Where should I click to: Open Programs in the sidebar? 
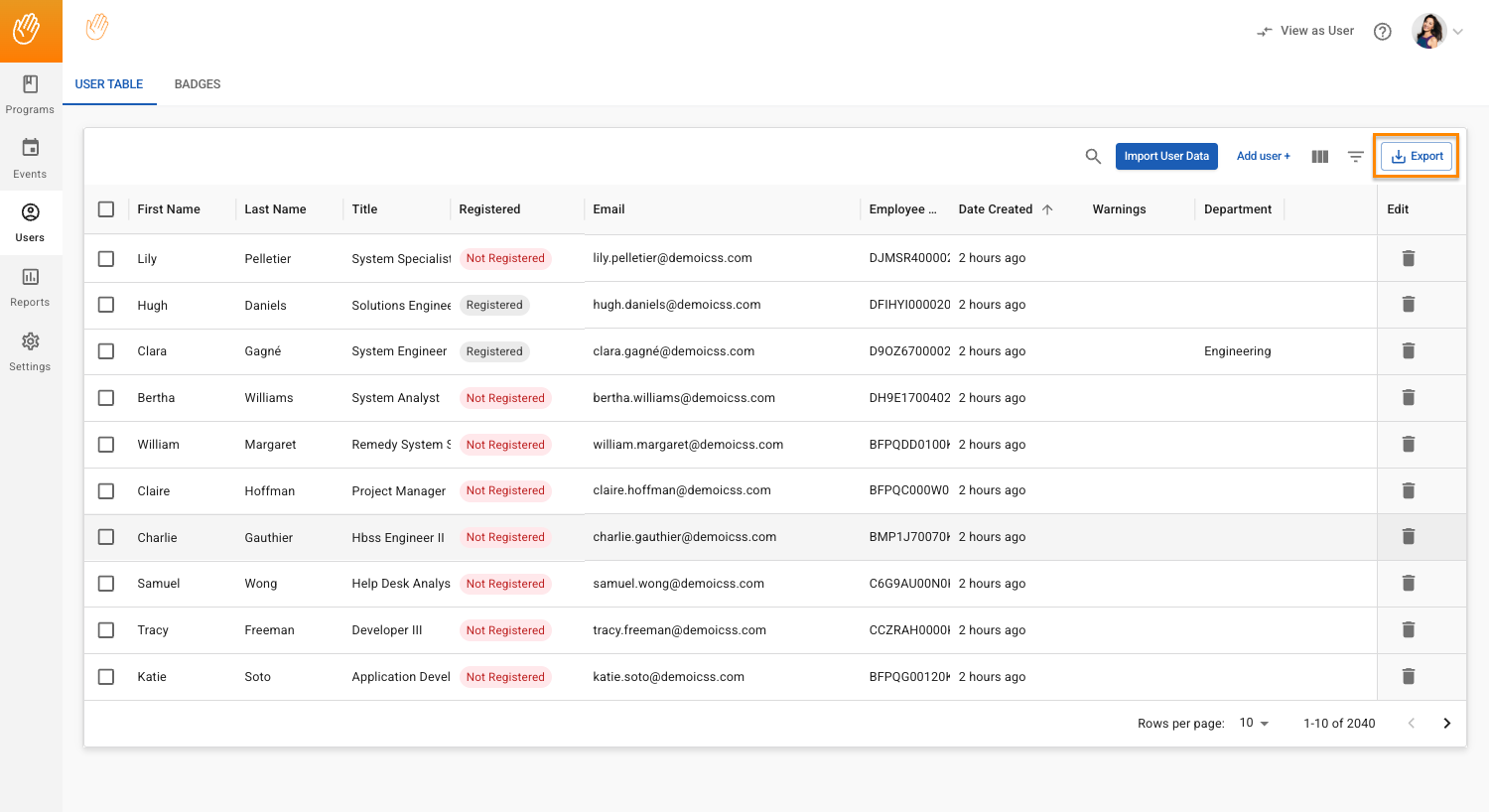pyautogui.click(x=30, y=94)
